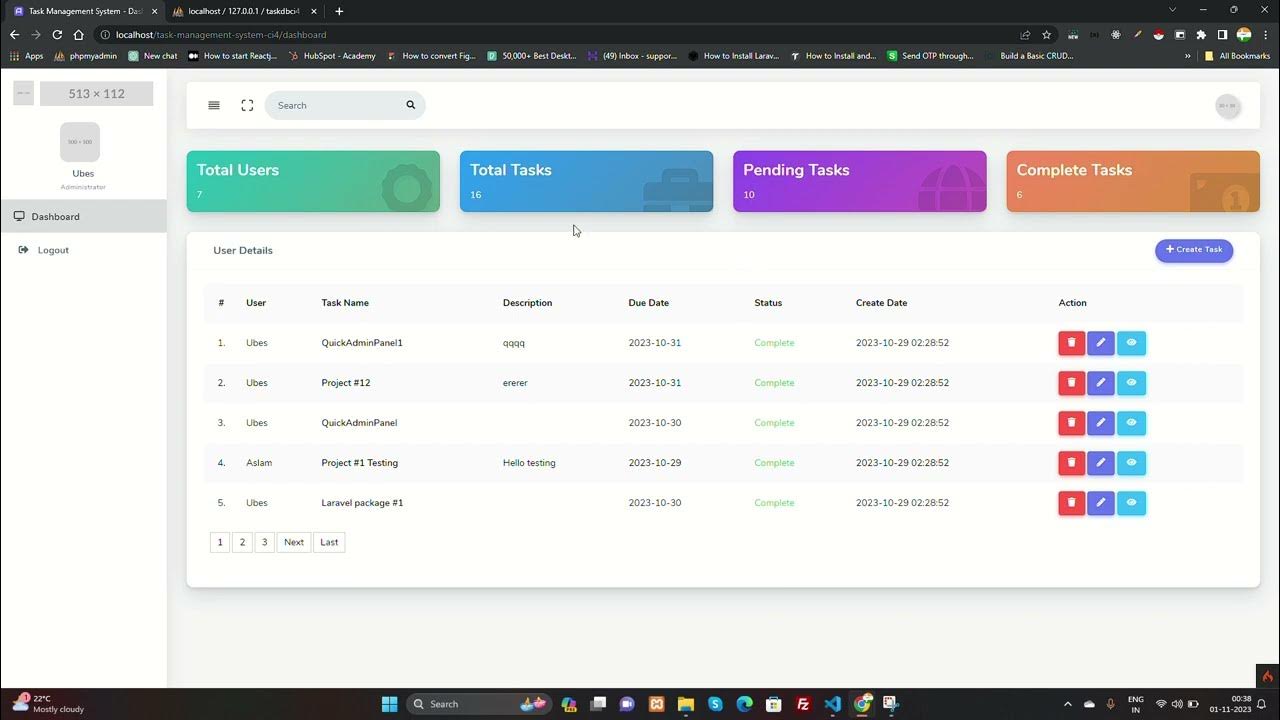Open the All Bookmarks folder
This screenshot has height=720, width=1280.
coord(1237,56)
